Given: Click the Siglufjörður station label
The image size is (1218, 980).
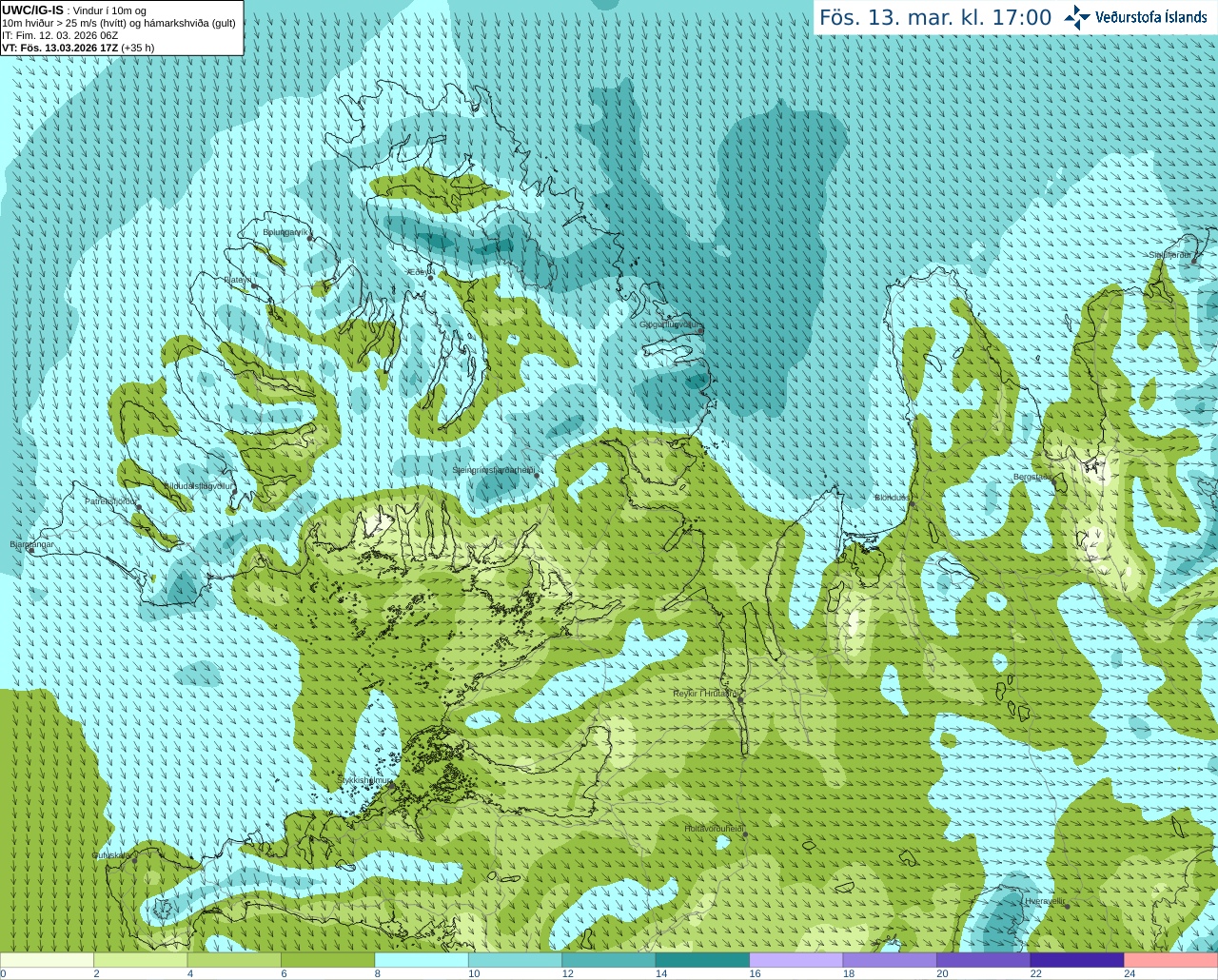Looking at the screenshot, I should (x=1170, y=255).
